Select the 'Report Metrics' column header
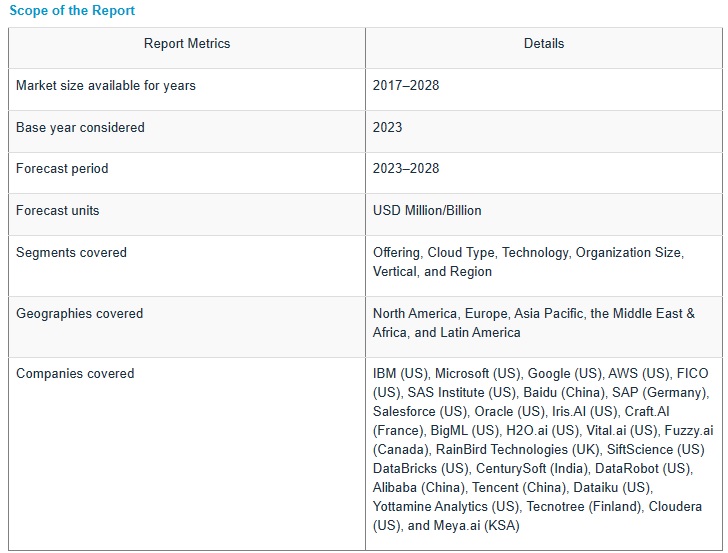Screen dimensions: 728x553 187,44
